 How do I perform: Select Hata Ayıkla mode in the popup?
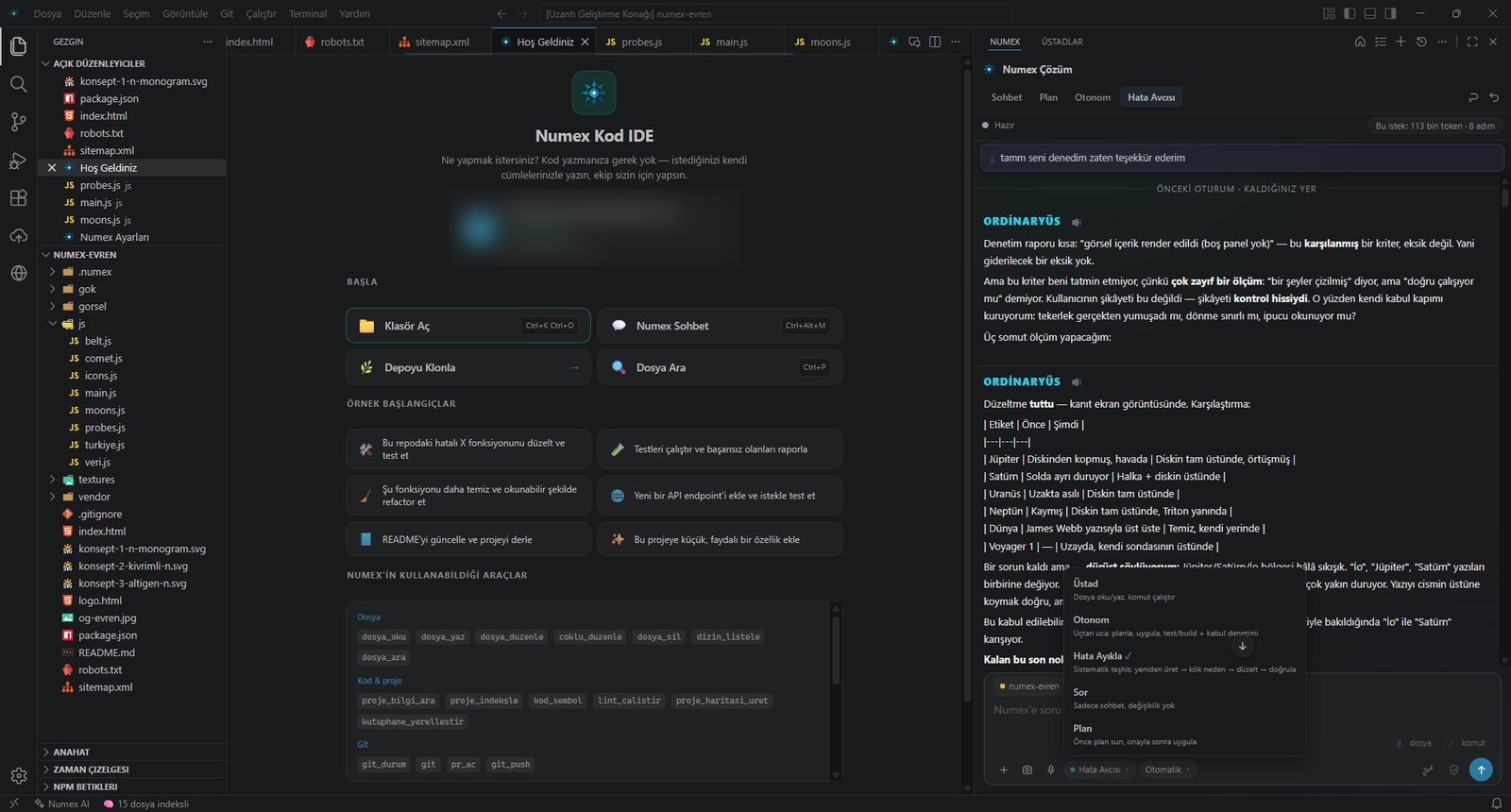point(1184,662)
